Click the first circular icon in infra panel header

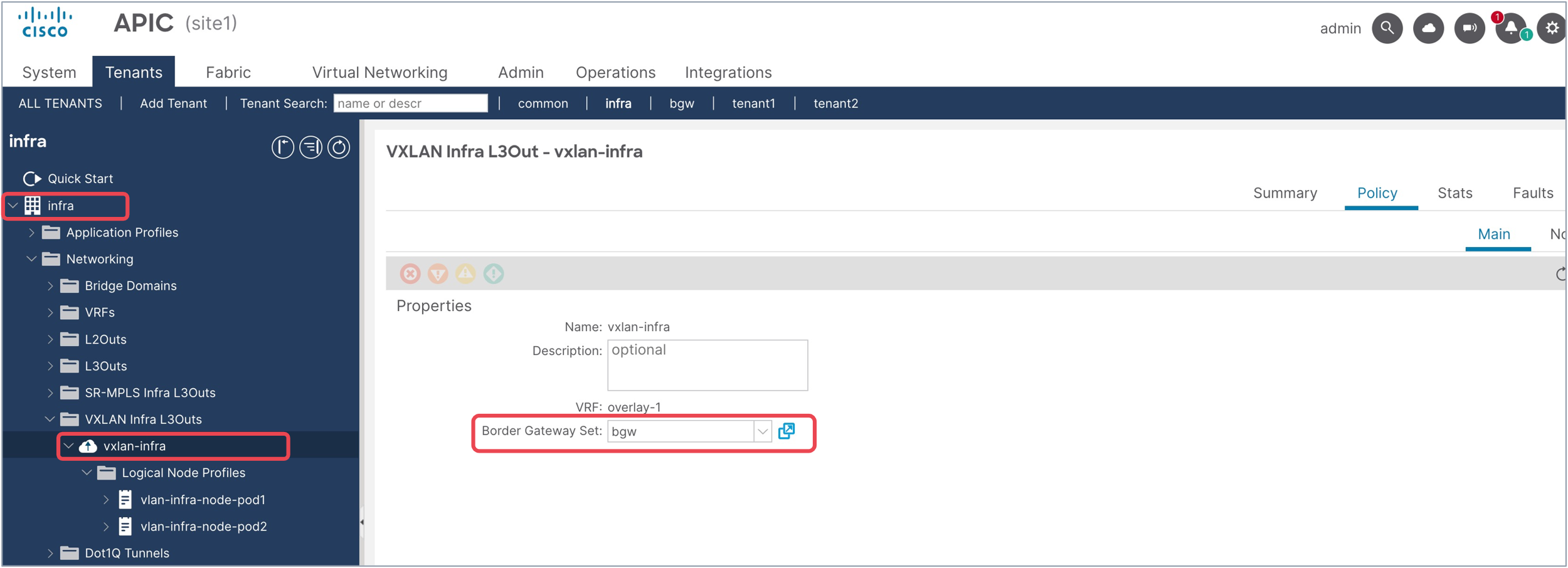283,147
